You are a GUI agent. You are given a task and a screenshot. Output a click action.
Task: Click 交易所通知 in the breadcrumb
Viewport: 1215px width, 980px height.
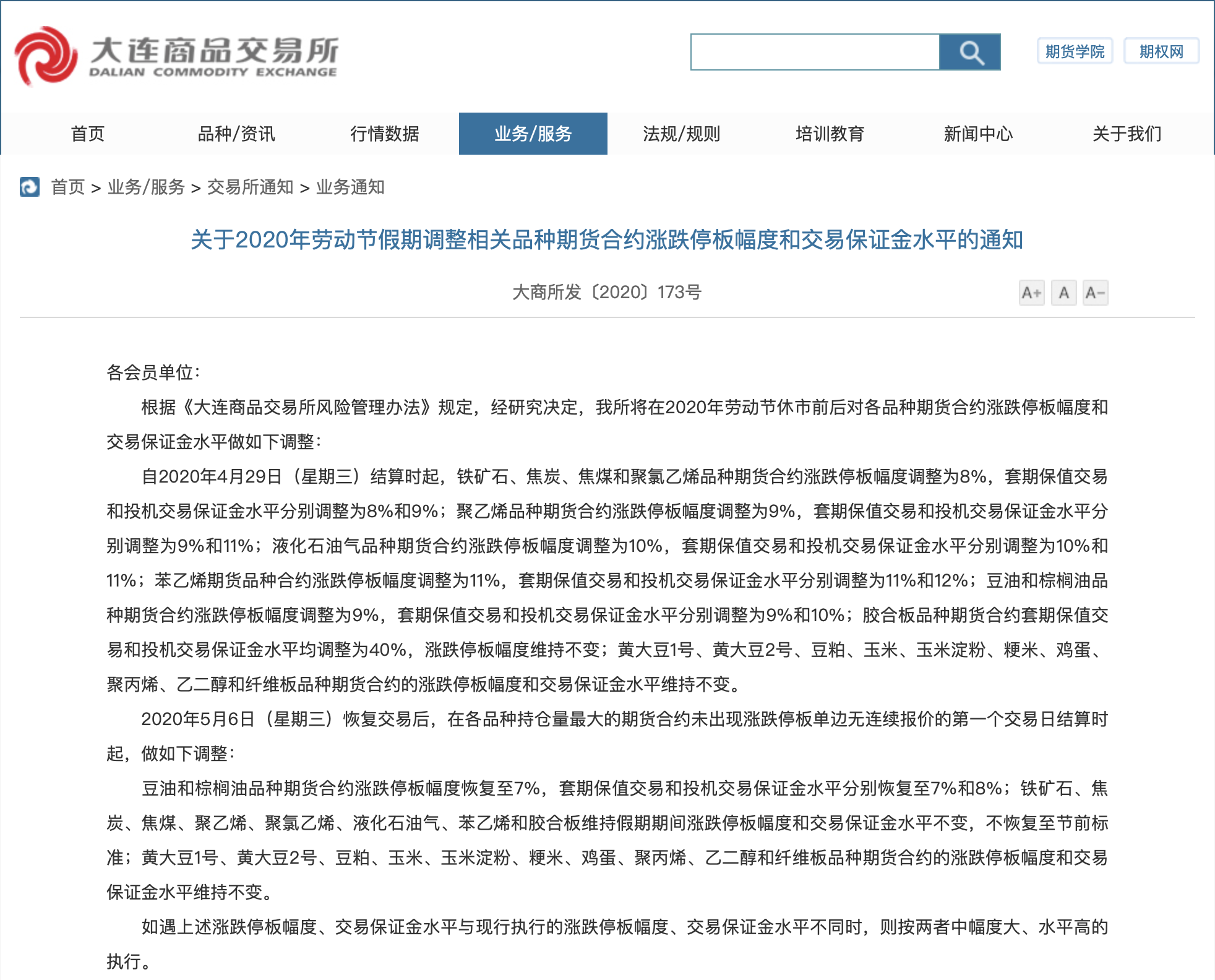click(251, 187)
